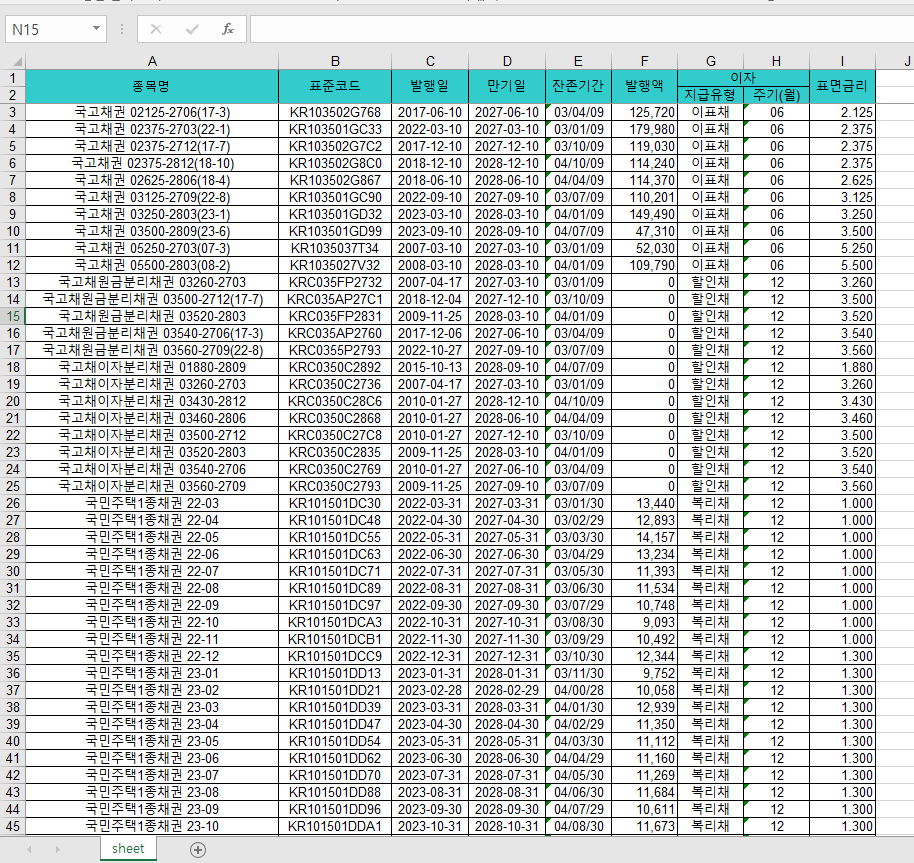Image resolution: width=914 pixels, height=863 pixels.
Task: Open the Name Box dropdown arrow
Action: click(96, 29)
